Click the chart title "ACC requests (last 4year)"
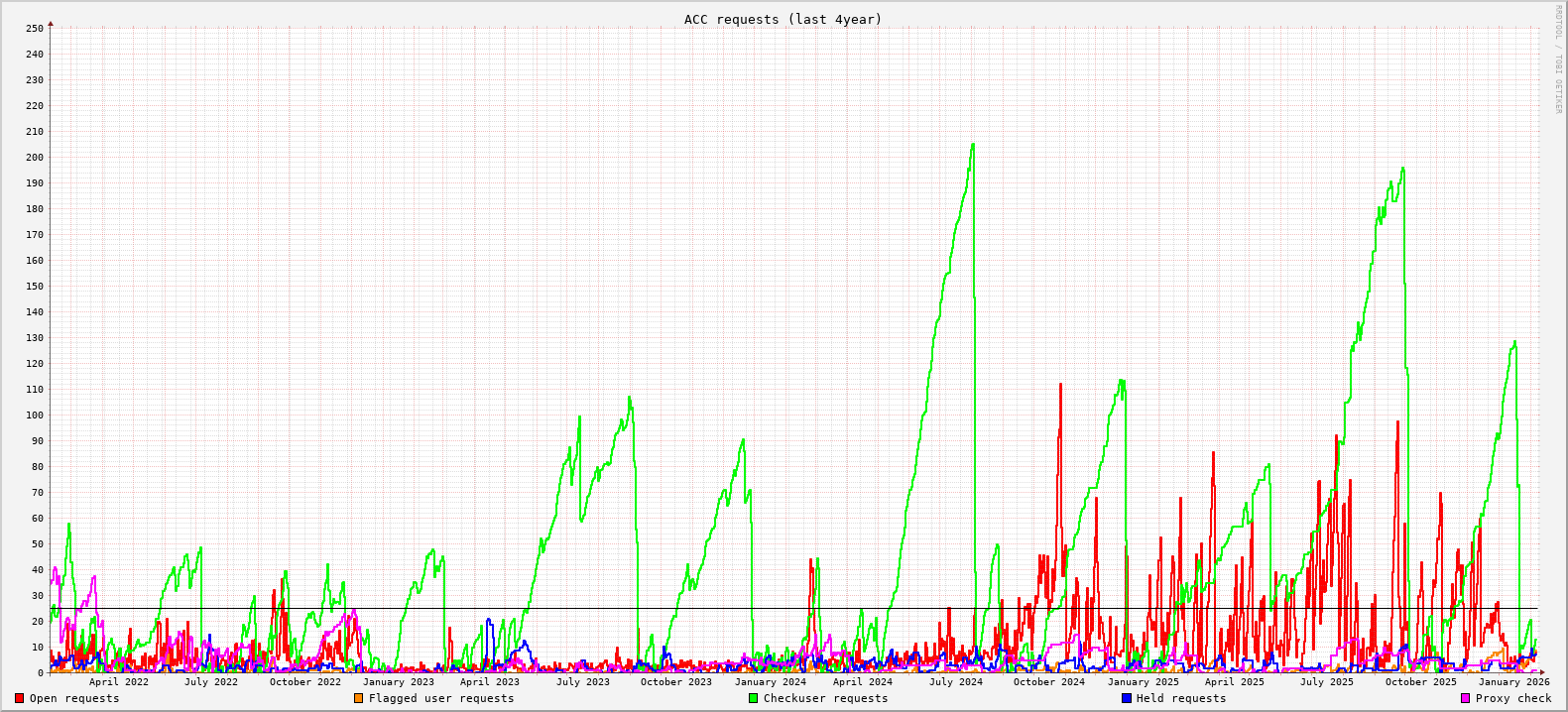The image size is (1568, 712). point(783,19)
